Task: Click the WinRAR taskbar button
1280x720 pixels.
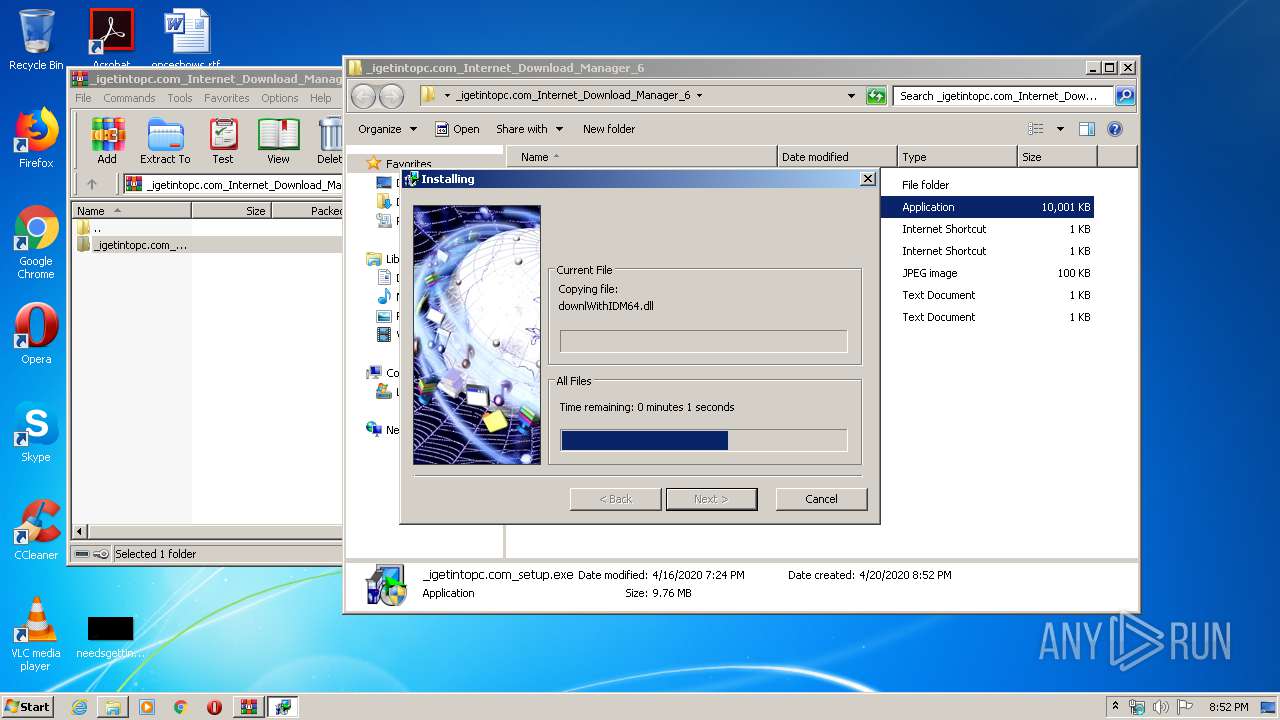Action: [x=249, y=707]
